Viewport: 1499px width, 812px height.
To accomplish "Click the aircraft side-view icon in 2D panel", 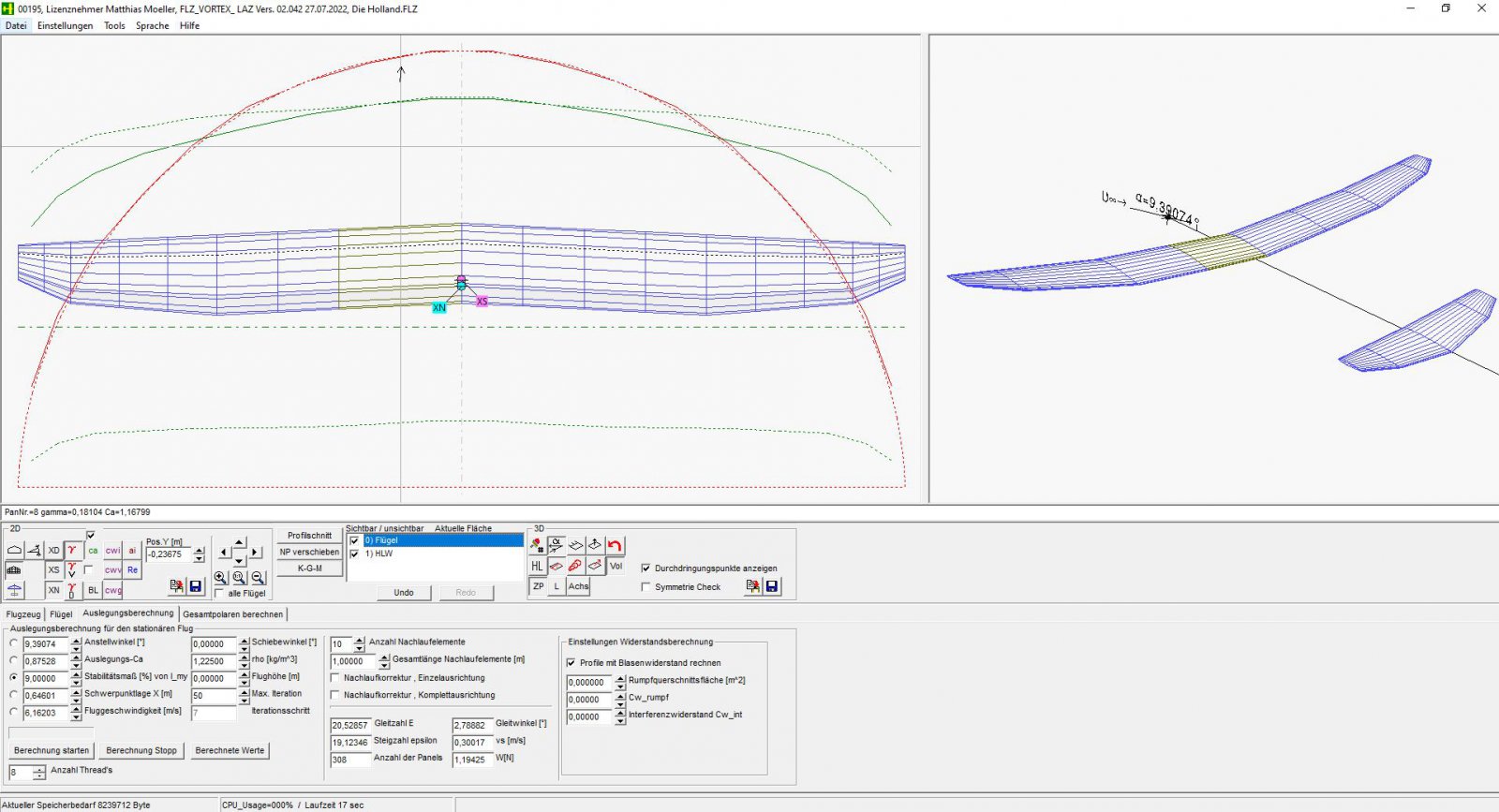I will [x=34, y=550].
